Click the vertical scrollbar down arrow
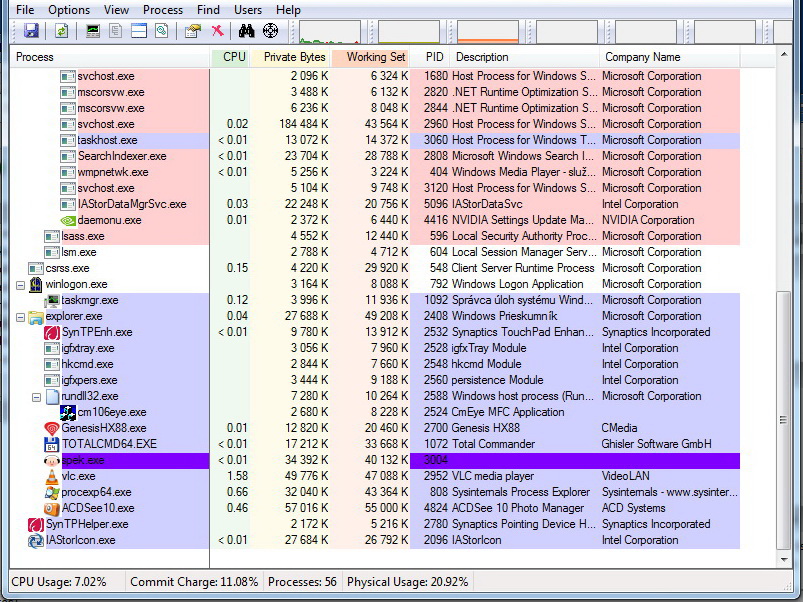 click(x=784, y=560)
